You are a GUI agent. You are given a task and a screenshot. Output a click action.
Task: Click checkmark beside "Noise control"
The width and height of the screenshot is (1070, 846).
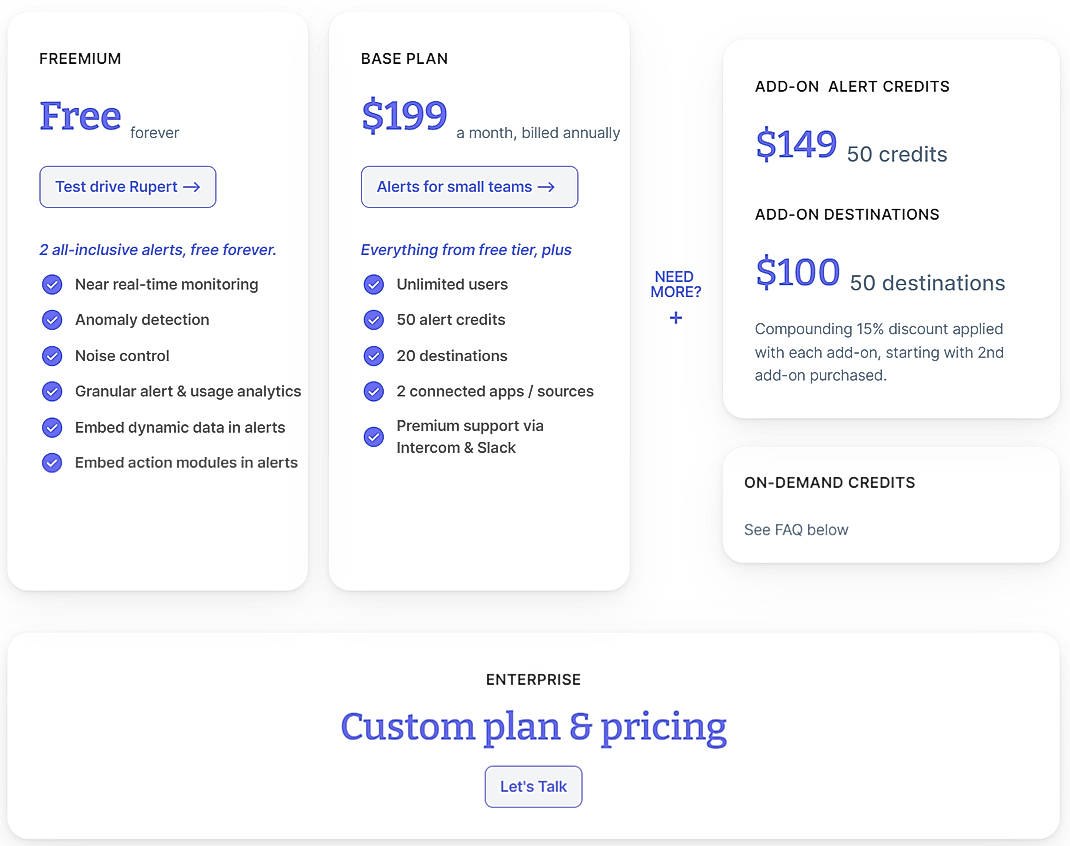coord(52,356)
